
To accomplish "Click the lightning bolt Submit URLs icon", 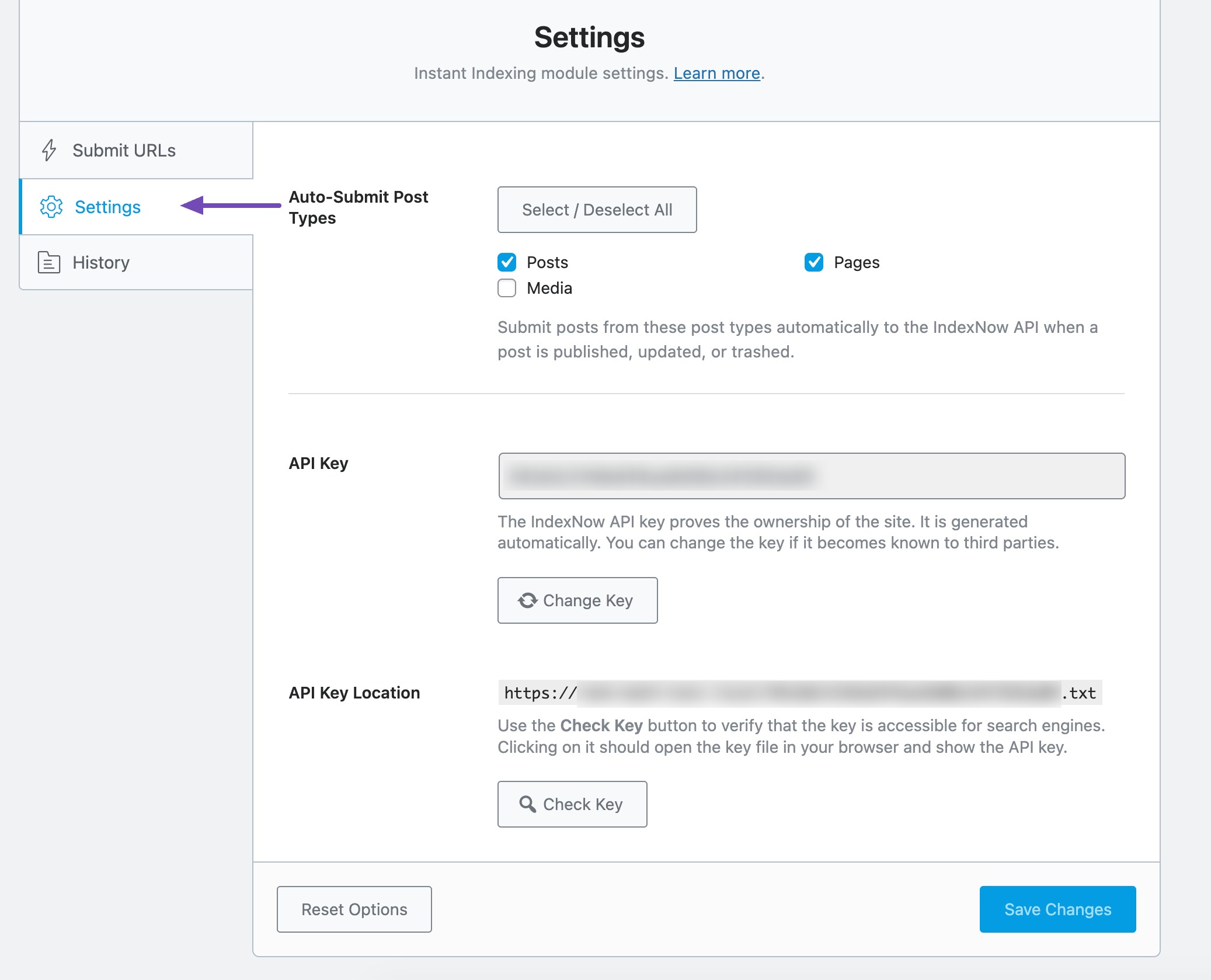I will pos(49,150).
